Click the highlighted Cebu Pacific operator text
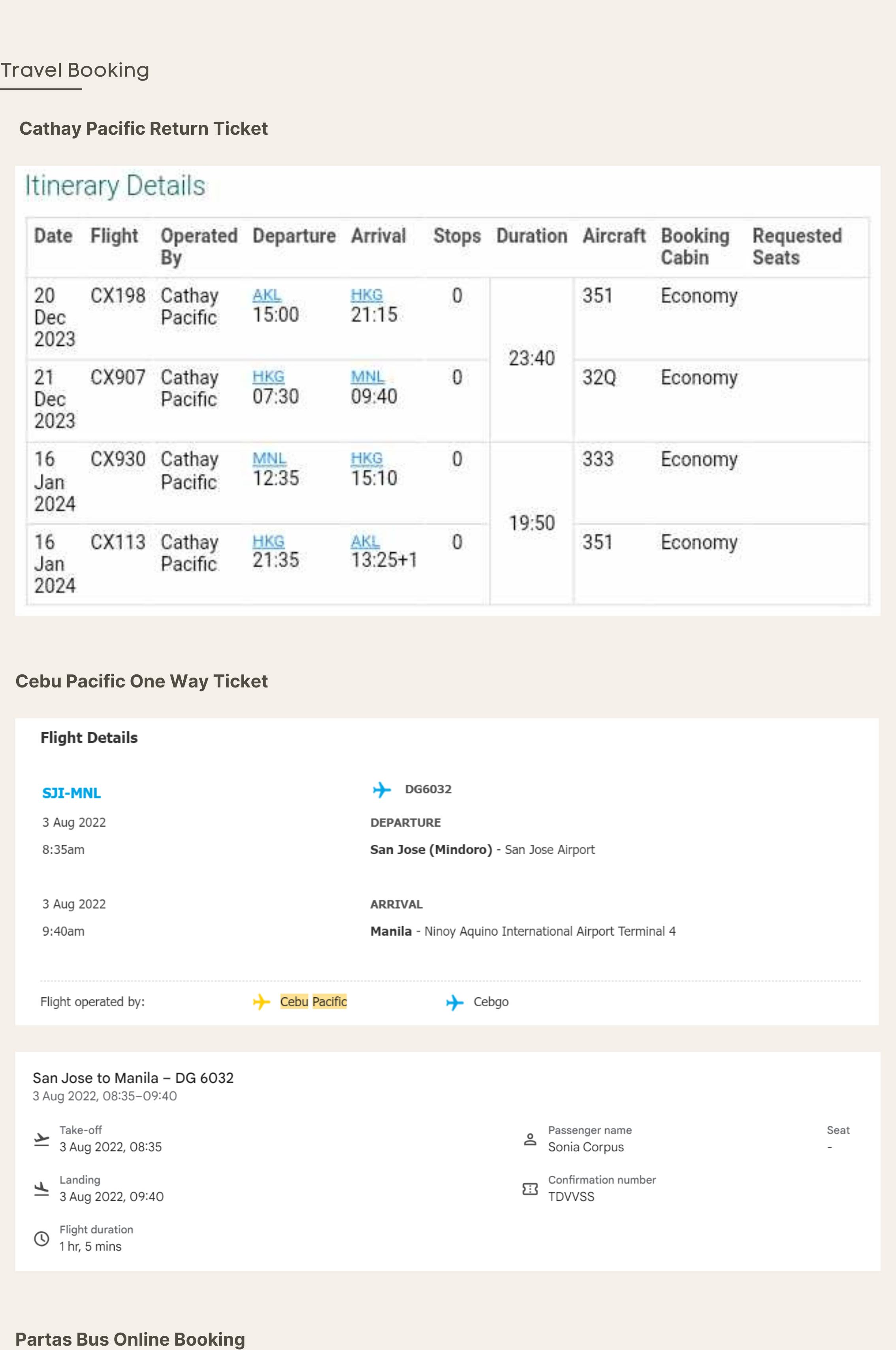 [x=313, y=1002]
